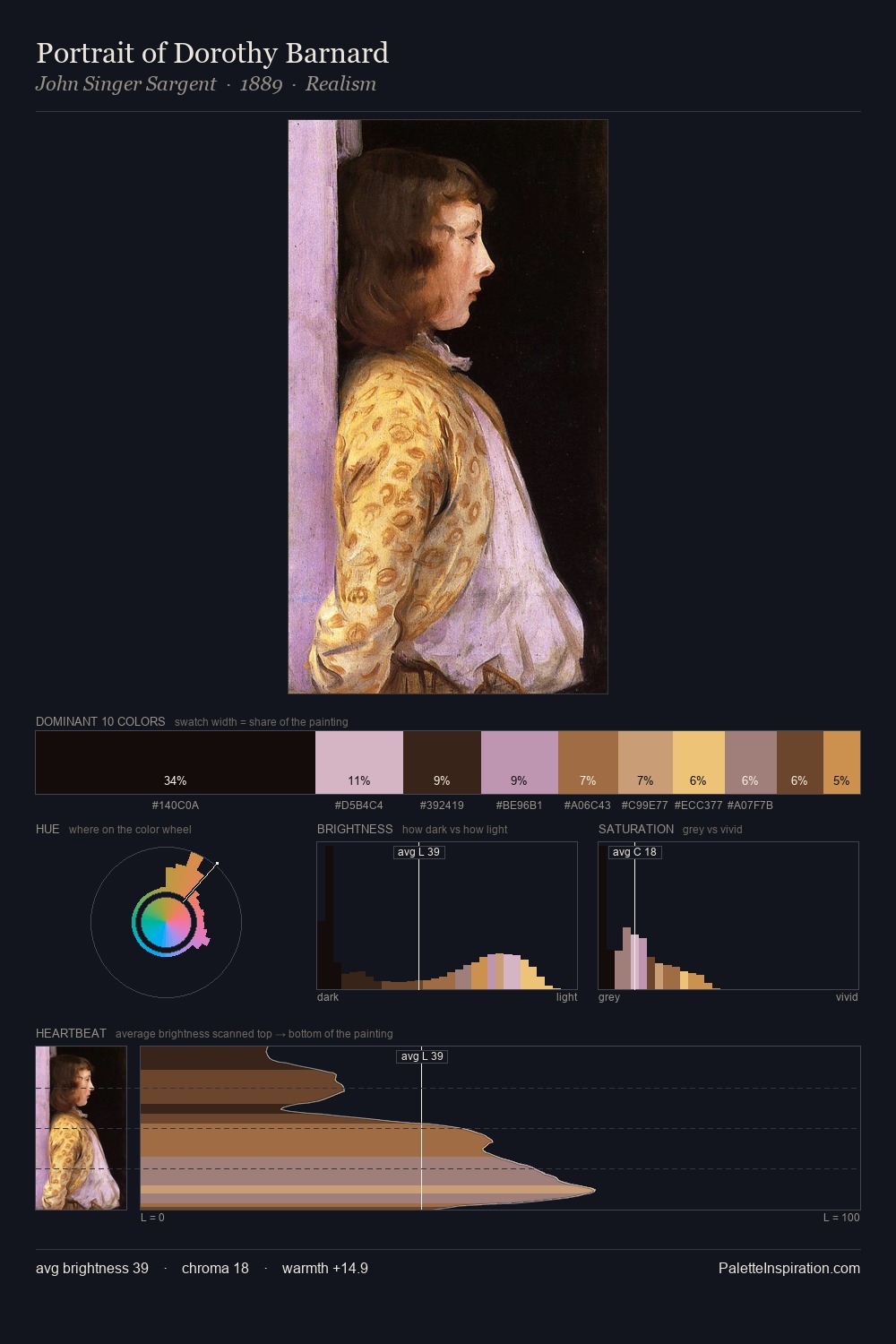Click the 'HUE' section heading

[47, 829]
